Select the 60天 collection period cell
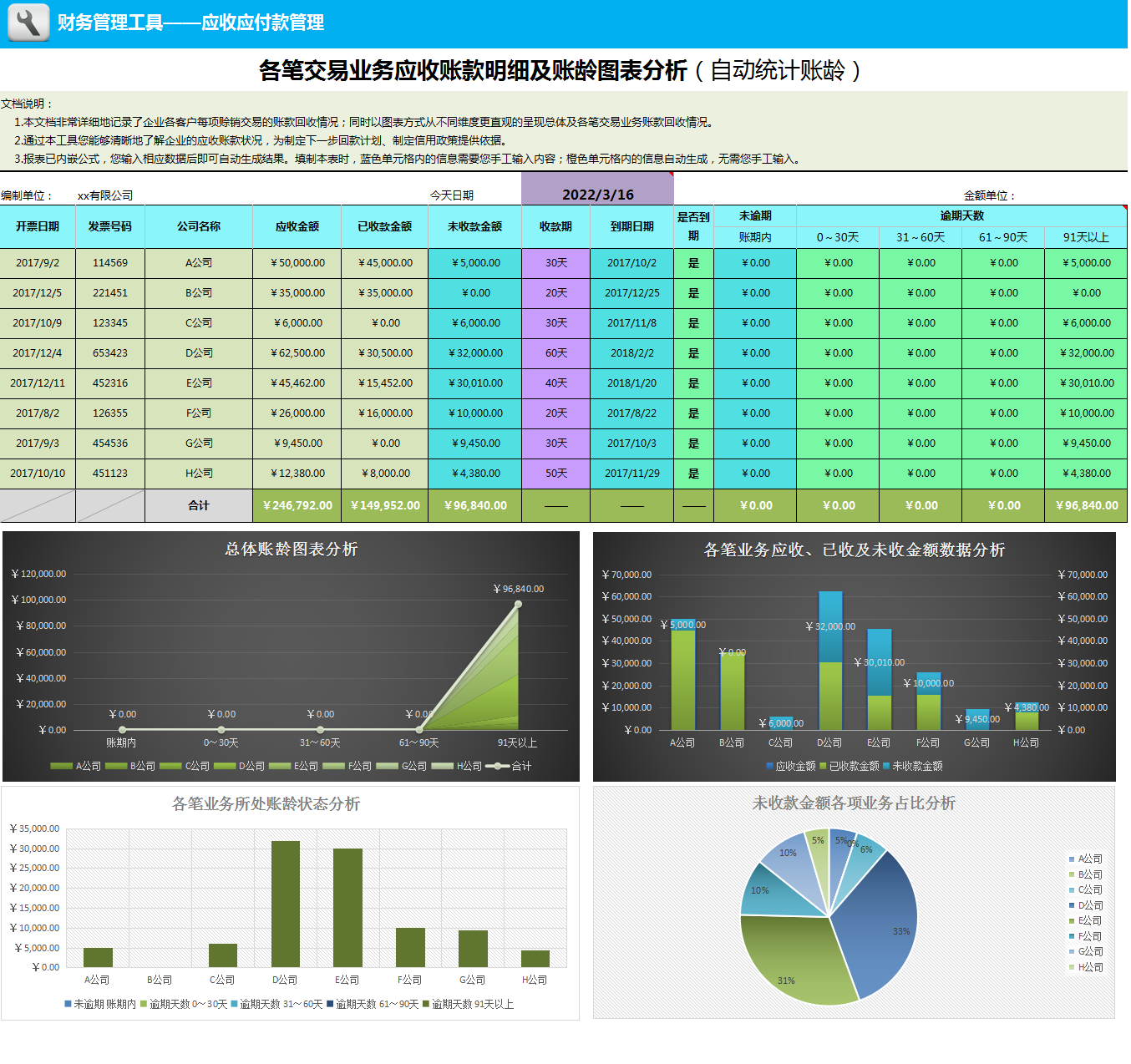The height and width of the screenshot is (1064, 1131). pyautogui.click(x=555, y=353)
